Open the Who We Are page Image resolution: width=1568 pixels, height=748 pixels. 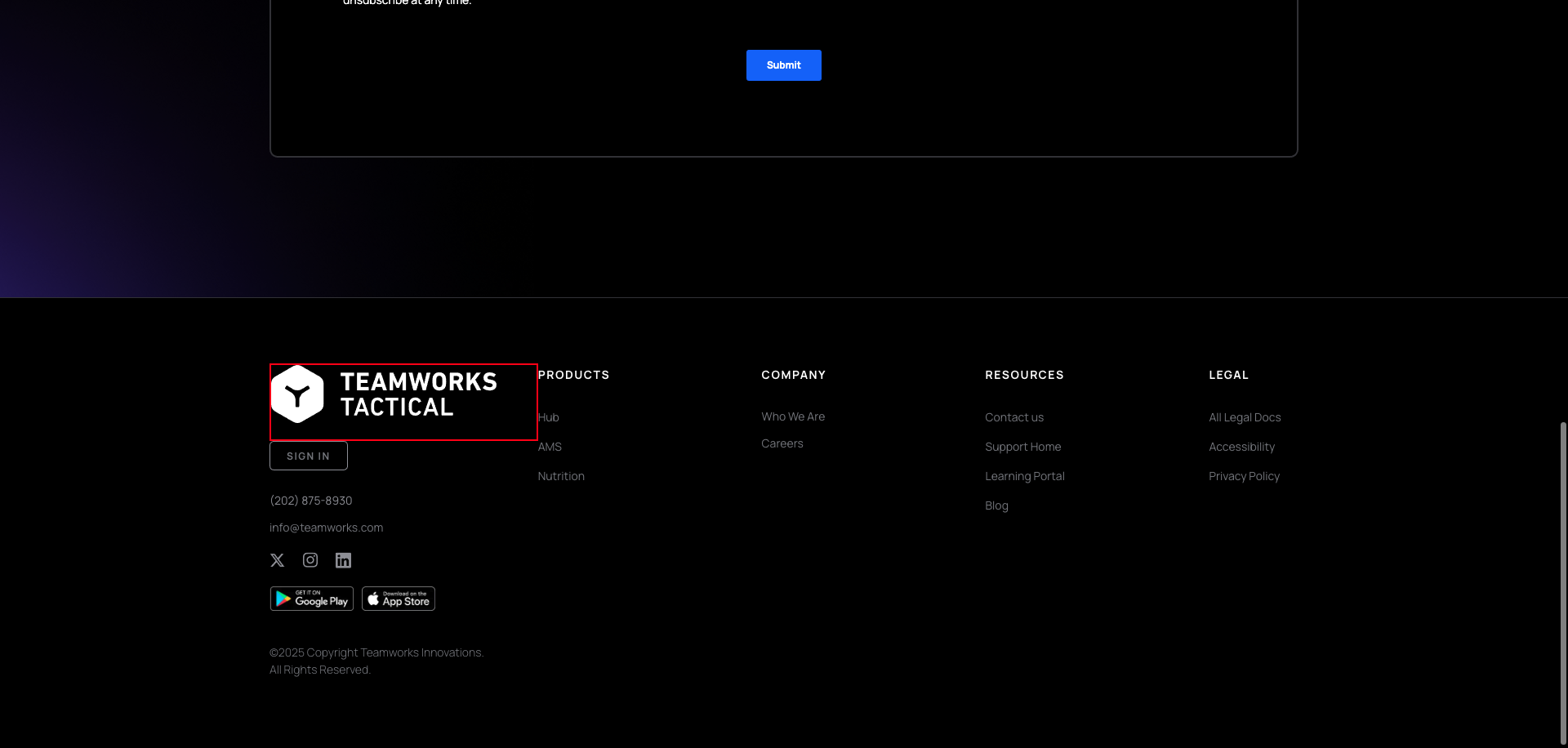pyautogui.click(x=793, y=416)
